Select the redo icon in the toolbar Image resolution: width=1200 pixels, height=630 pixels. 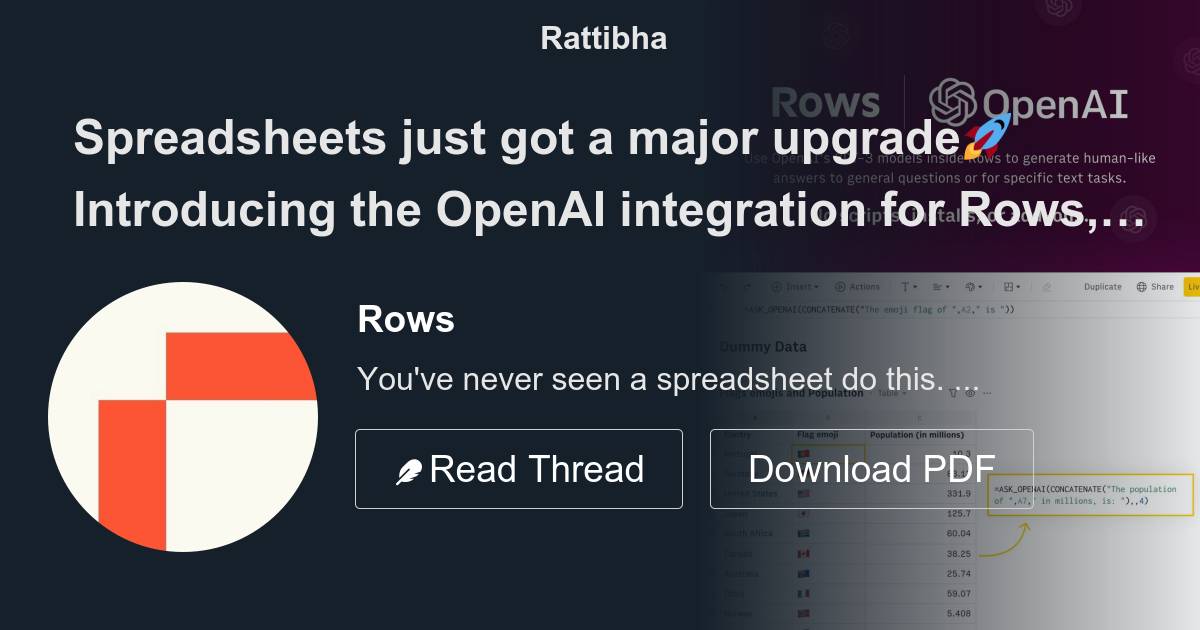(x=747, y=286)
